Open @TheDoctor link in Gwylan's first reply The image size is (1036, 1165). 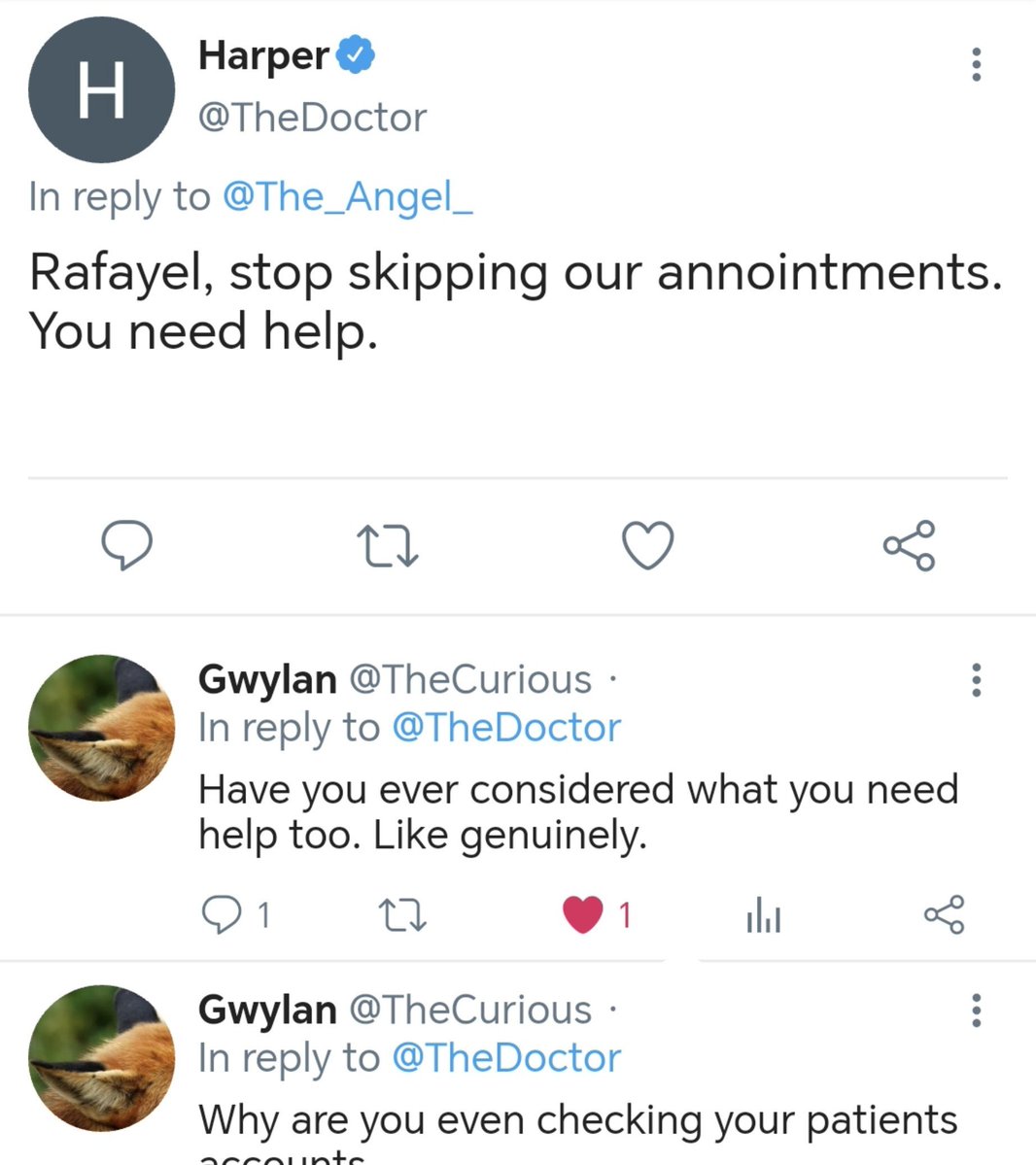pos(506,728)
